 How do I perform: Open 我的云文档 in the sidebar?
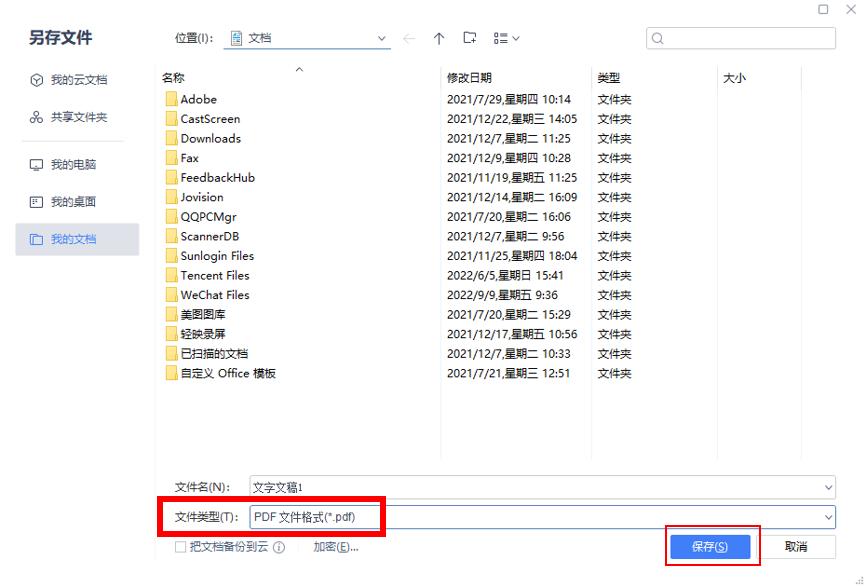click(x=68, y=80)
